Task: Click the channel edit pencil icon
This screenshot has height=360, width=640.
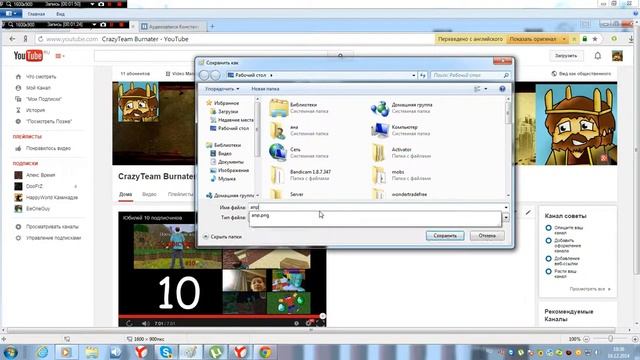Action: tap(528, 212)
